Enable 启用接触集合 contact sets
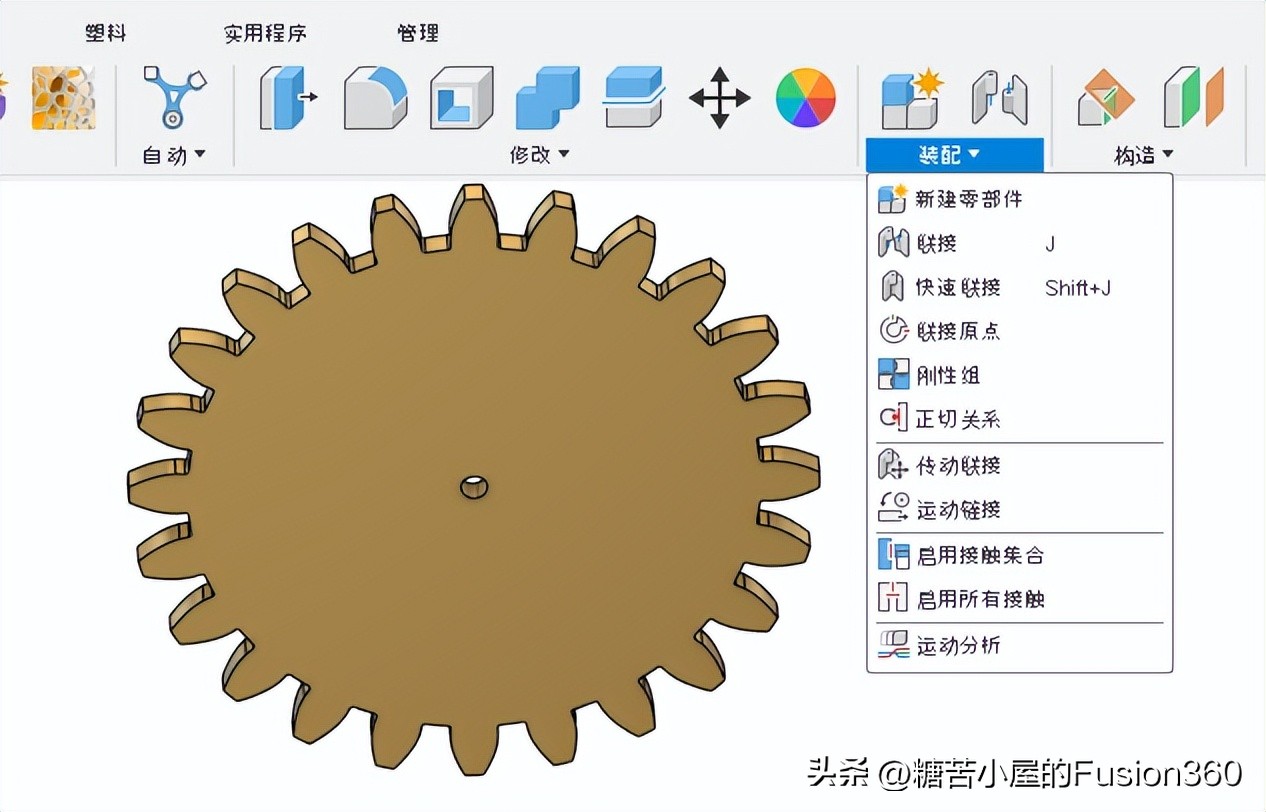This screenshot has width=1266, height=812. (893, 554)
